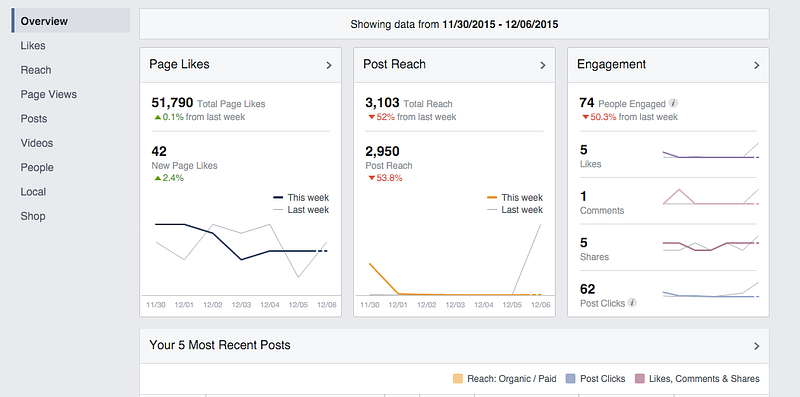Click the Likes, Comments & Shares legend swatch

coord(639,379)
